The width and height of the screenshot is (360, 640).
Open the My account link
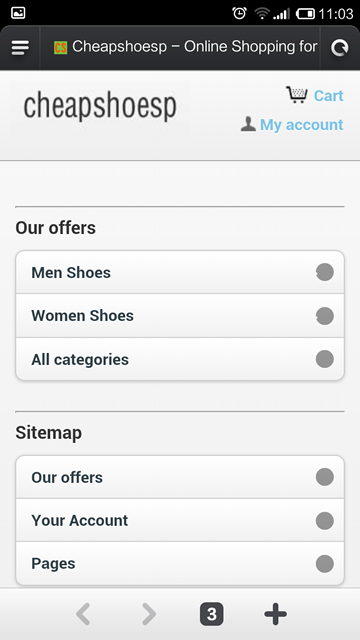tap(302, 124)
